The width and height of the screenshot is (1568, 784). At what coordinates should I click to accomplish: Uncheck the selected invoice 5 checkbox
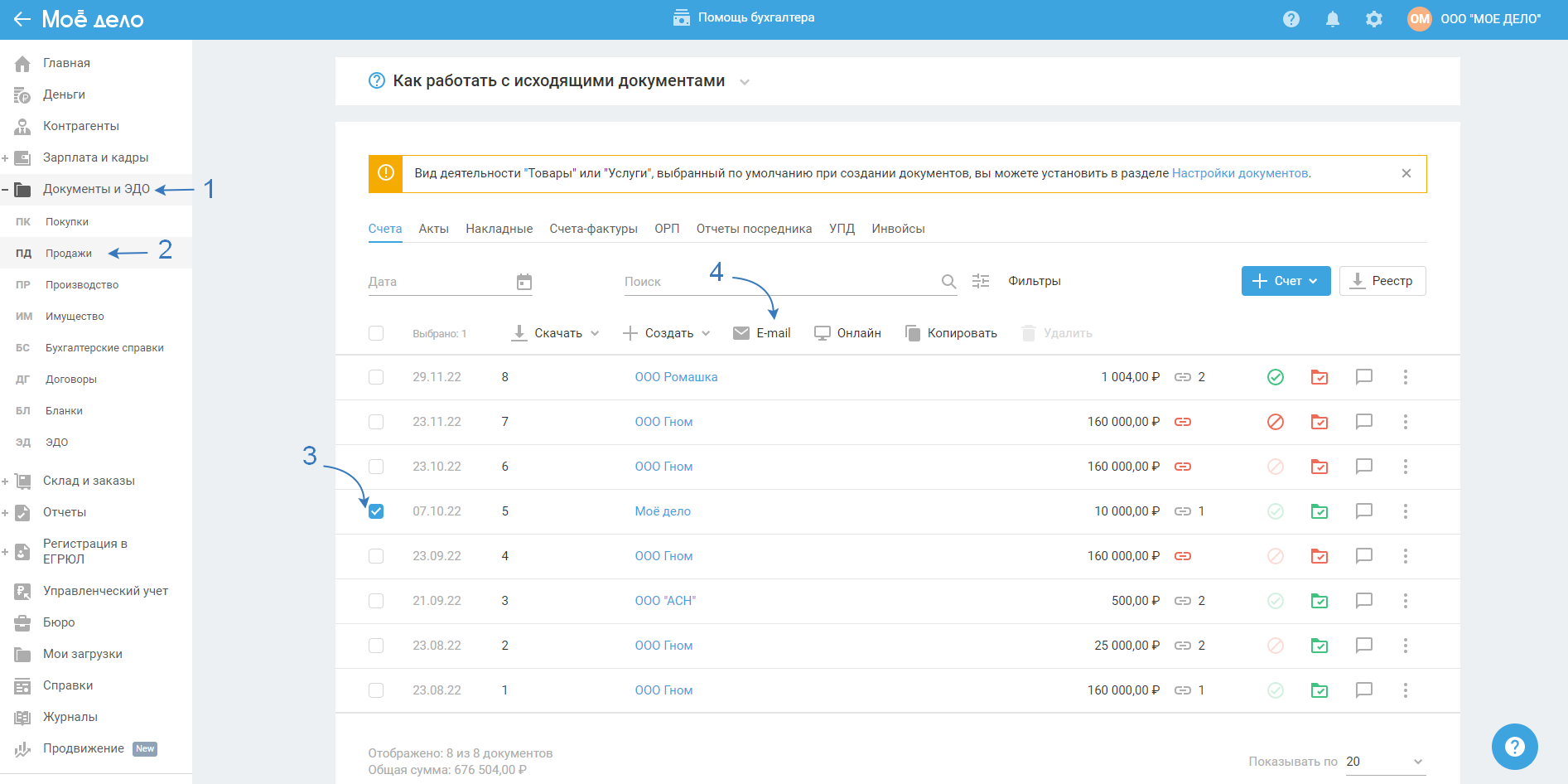(x=376, y=511)
